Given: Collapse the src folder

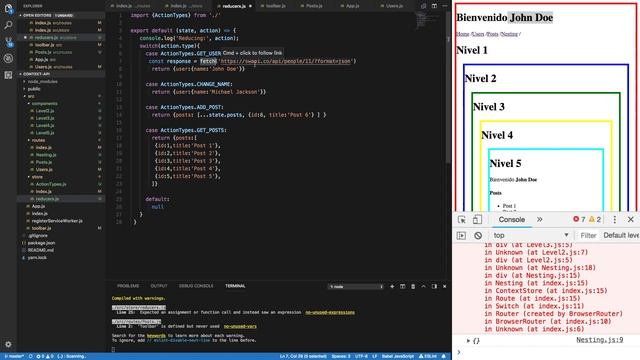Looking at the screenshot, I should pos(31,96).
